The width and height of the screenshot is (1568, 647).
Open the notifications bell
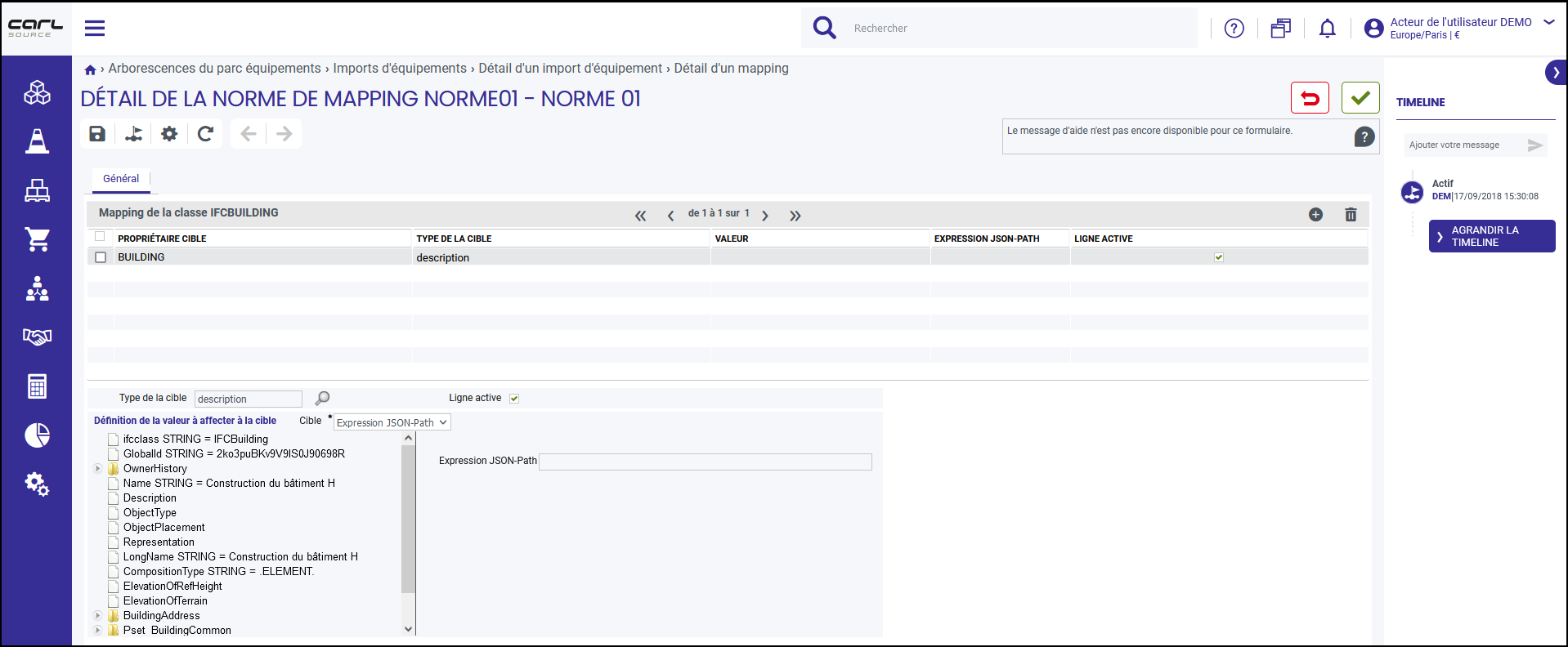click(x=1328, y=29)
